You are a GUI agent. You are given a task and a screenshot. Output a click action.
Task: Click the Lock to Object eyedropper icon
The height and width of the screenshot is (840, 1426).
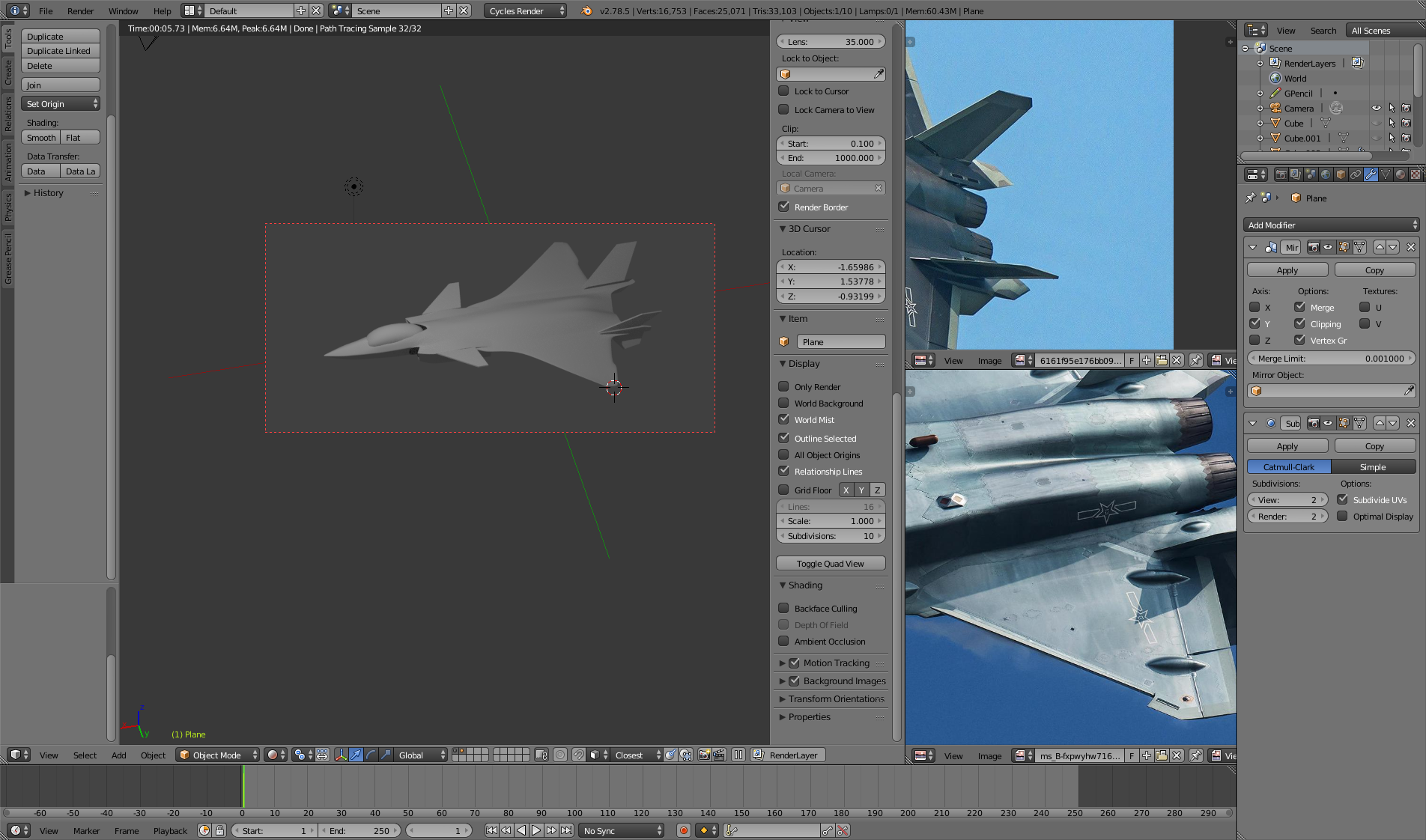[x=879, y=74]
